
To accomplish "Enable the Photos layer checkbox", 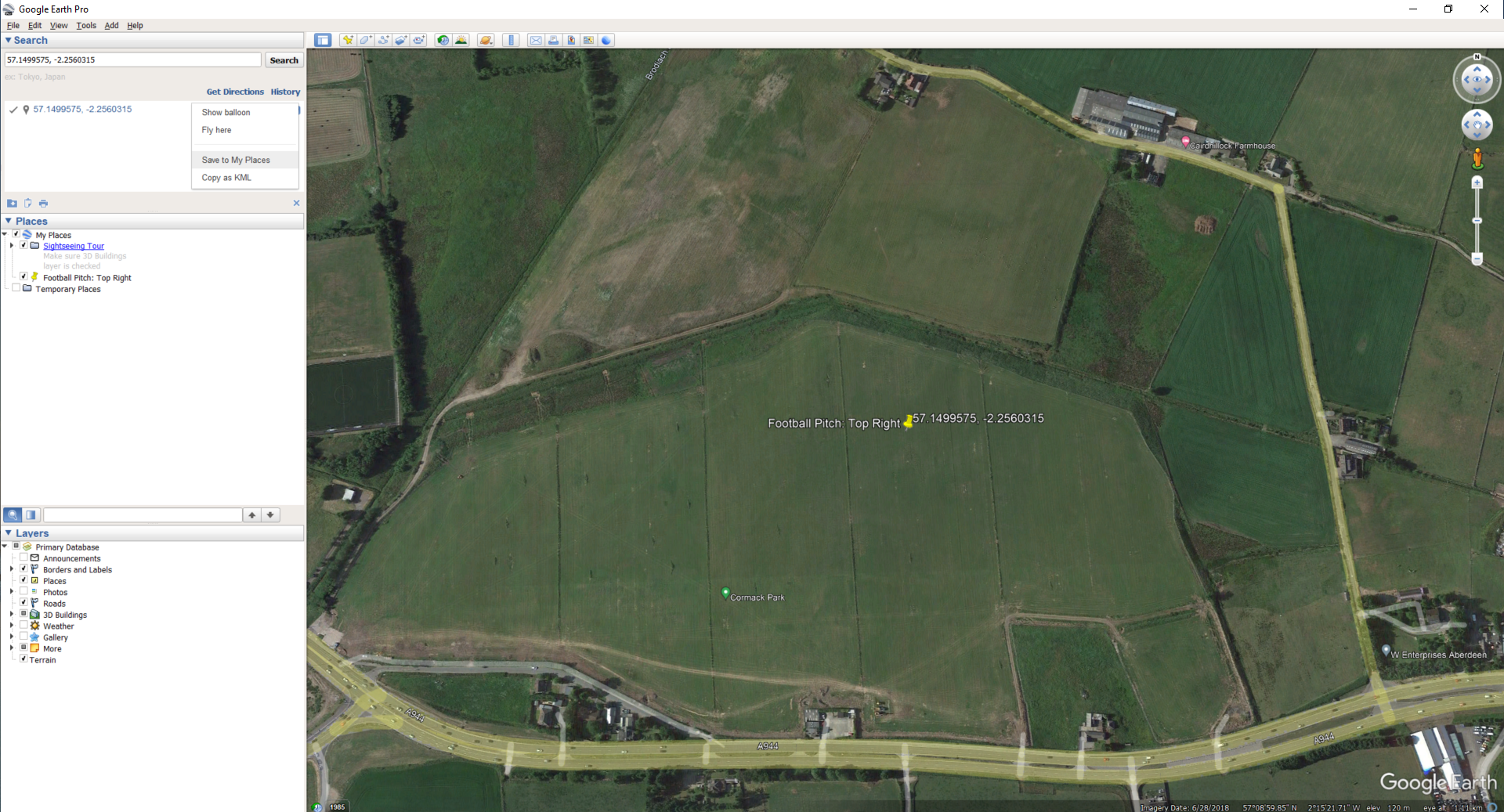I will tap(23, 591).
